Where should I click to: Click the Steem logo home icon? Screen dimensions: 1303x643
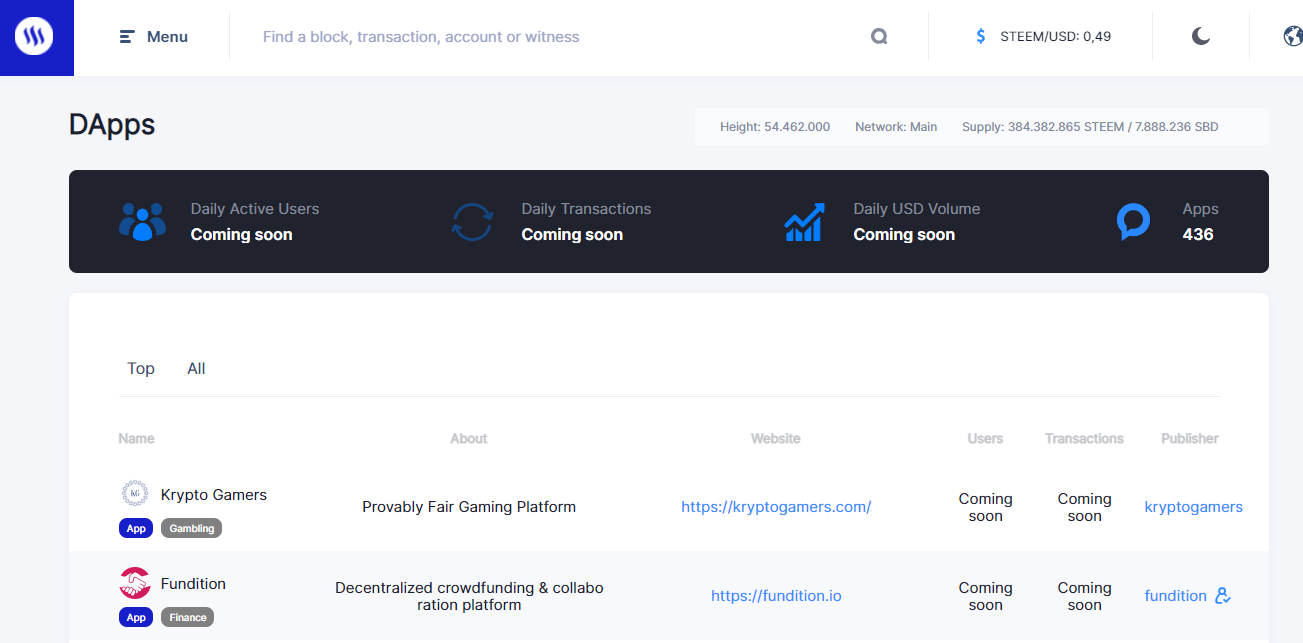click(x=34, y=37)
